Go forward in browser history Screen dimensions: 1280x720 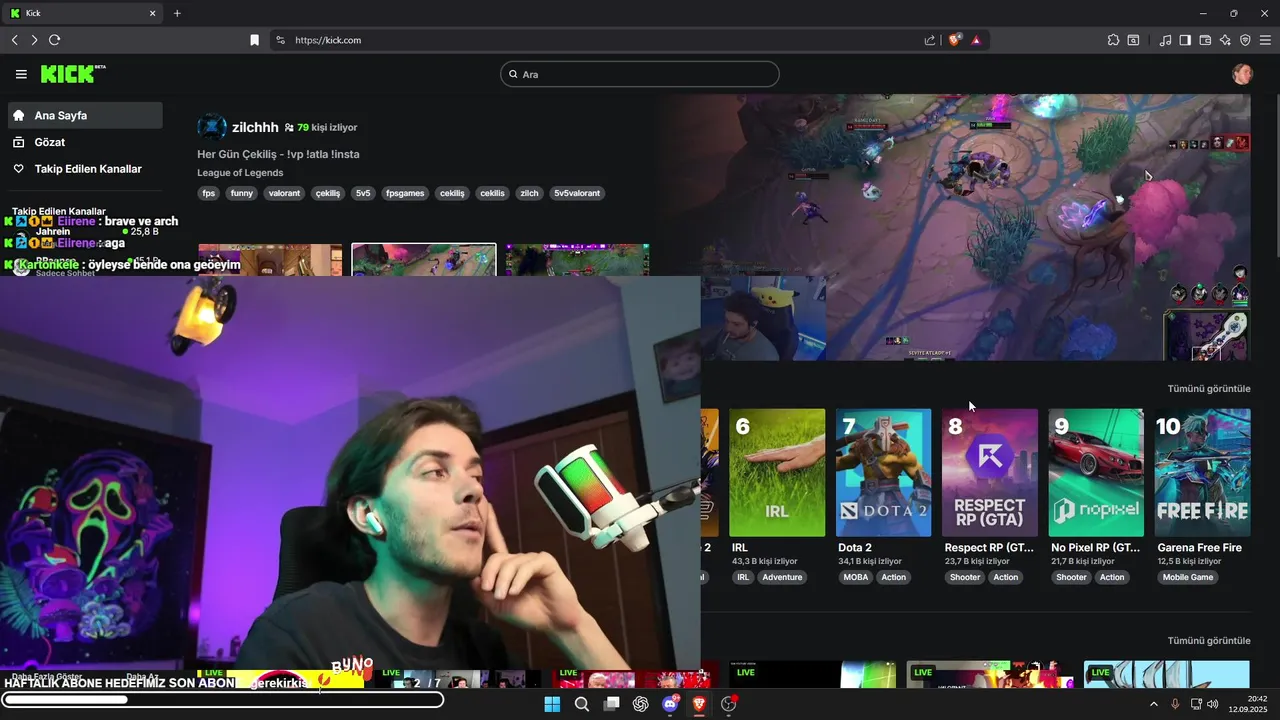[34, 40]
